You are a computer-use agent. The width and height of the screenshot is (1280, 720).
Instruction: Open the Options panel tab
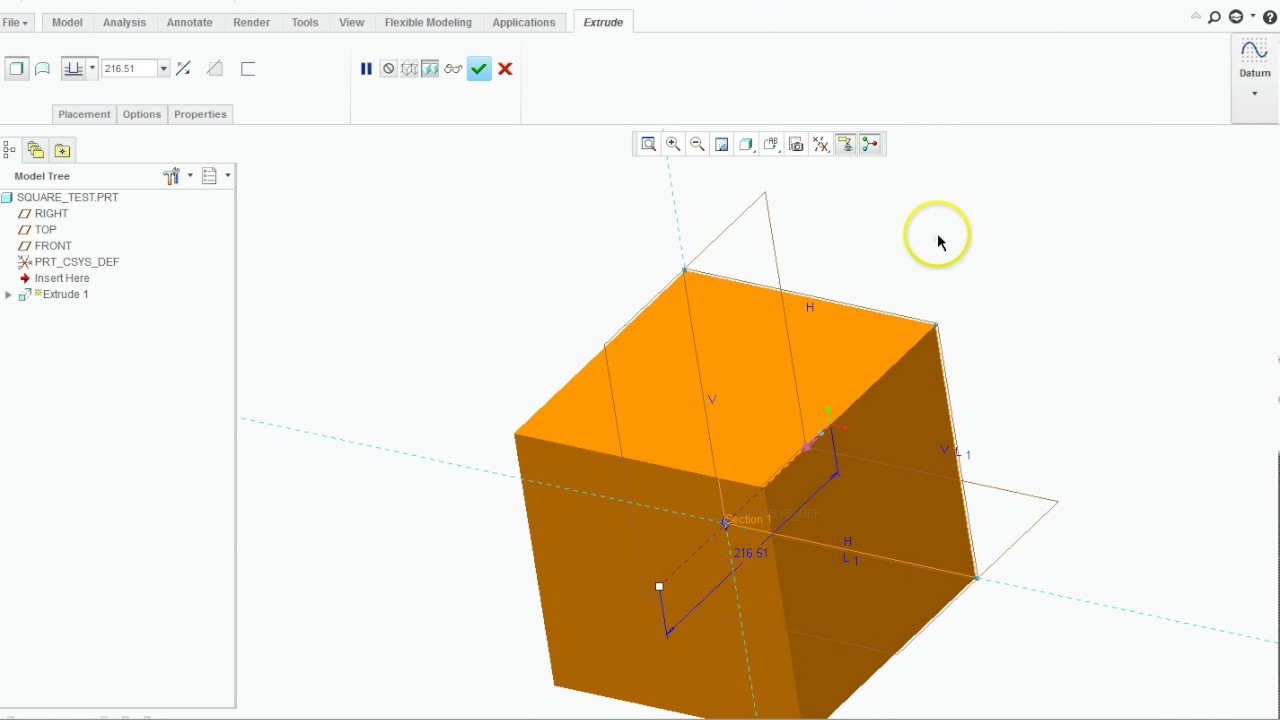pyautogui.click(x=142, y=114)
